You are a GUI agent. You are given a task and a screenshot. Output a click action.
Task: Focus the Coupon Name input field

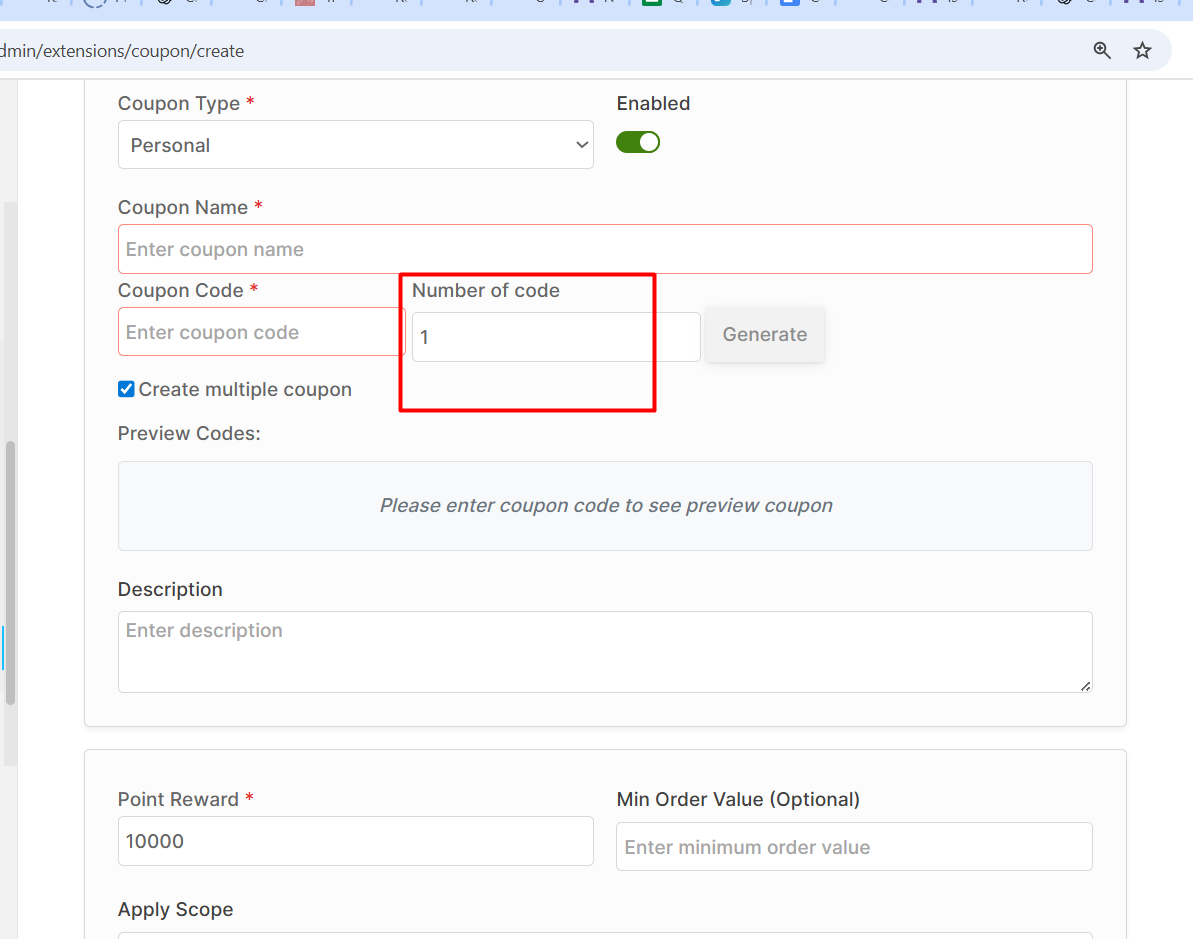click(604, 249)
